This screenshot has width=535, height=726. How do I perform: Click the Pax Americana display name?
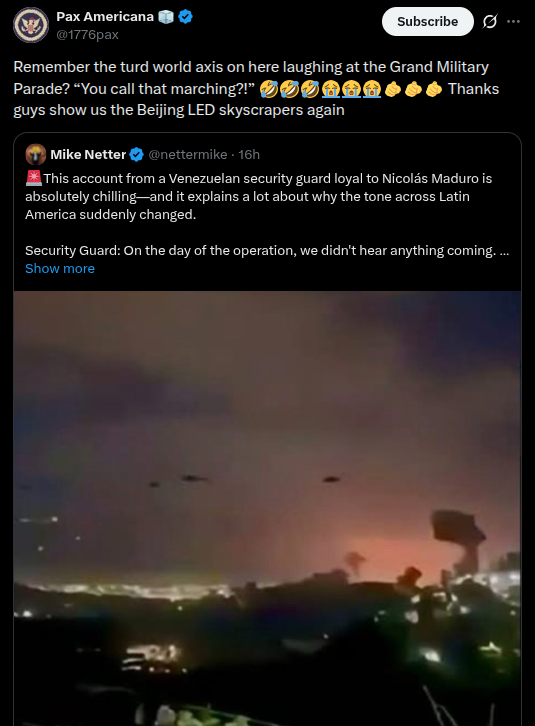105,17
